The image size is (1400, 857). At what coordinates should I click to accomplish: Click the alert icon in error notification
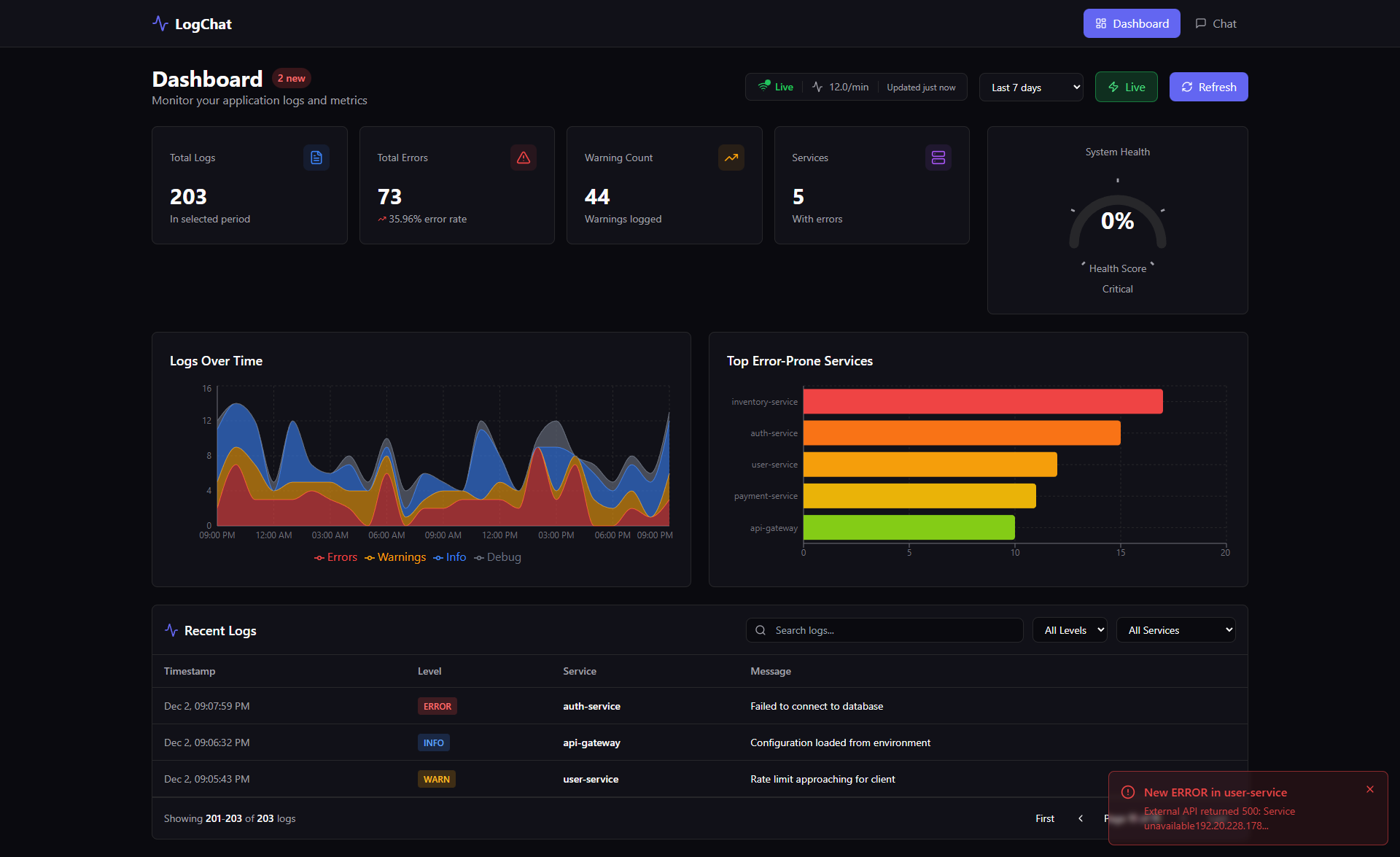(1128, 792)
